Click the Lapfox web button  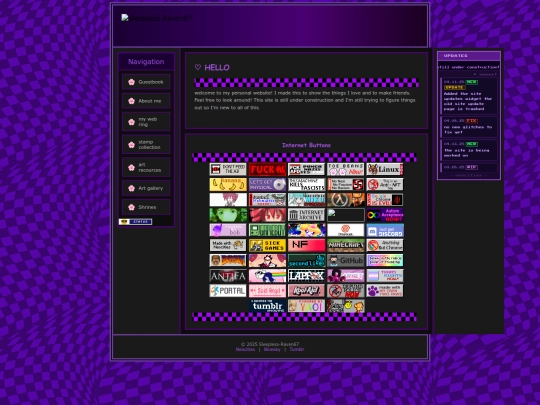tap(306, 276)
